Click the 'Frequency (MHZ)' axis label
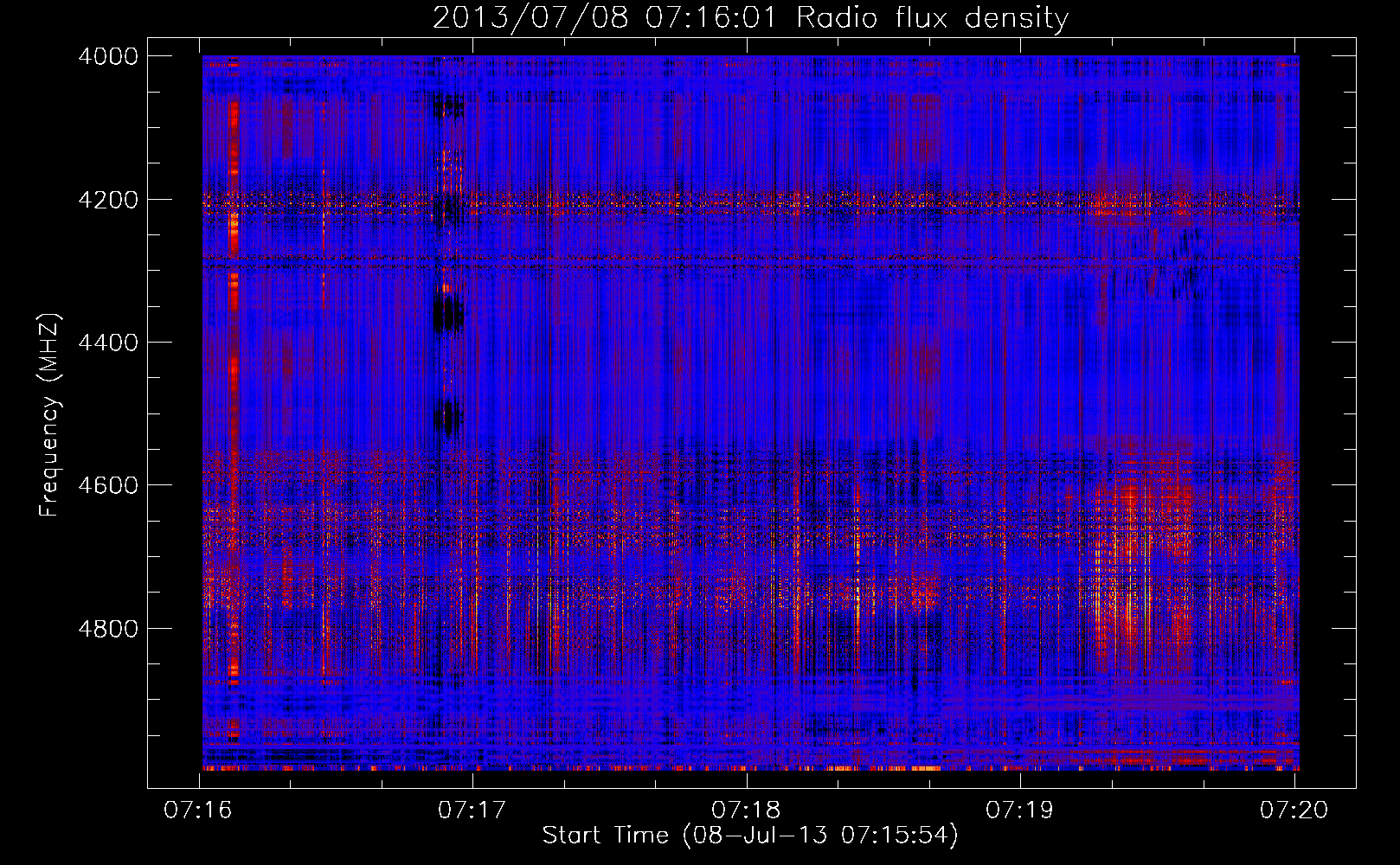Viewport: 1400px width, 865px height. coord(50,415)
